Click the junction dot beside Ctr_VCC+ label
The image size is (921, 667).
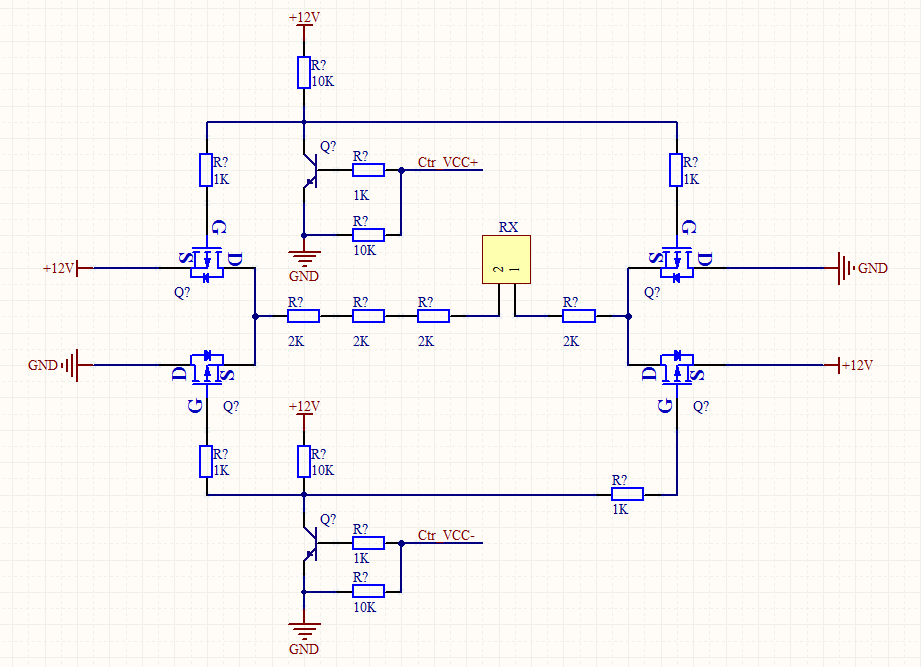401,170
